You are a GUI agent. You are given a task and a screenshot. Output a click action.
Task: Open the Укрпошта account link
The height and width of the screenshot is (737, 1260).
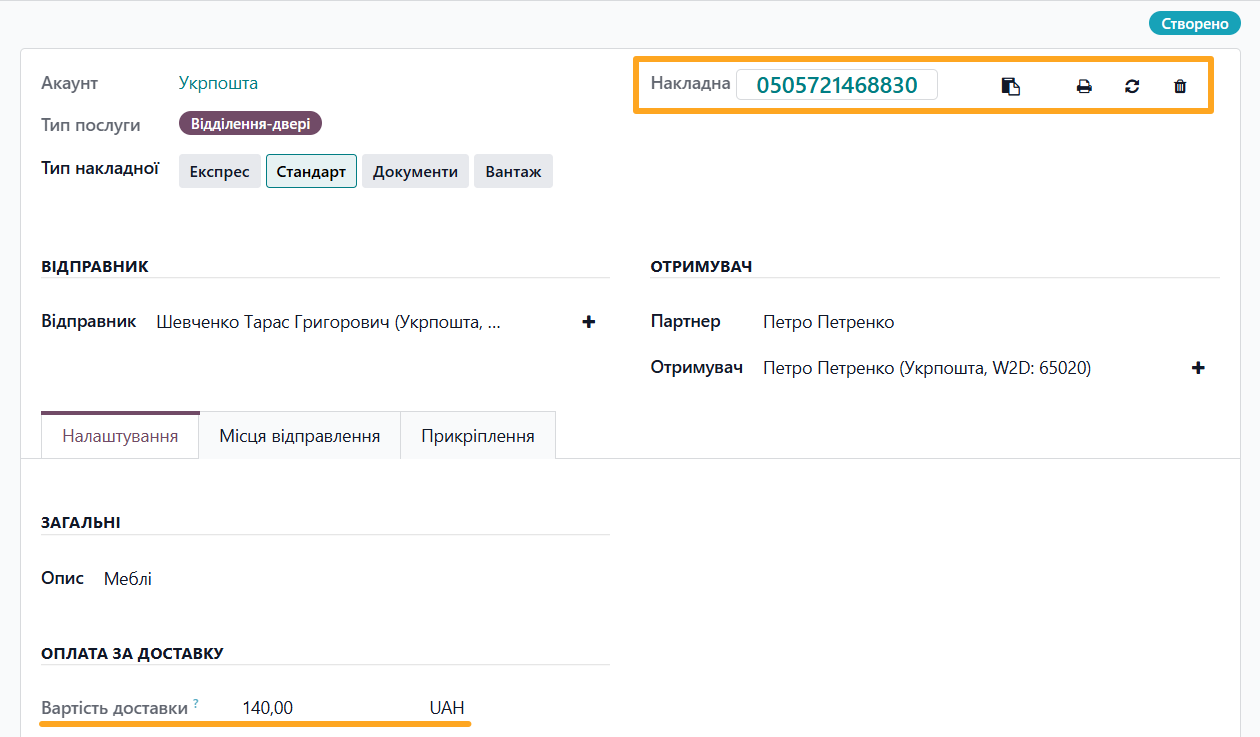click(218, 83)
